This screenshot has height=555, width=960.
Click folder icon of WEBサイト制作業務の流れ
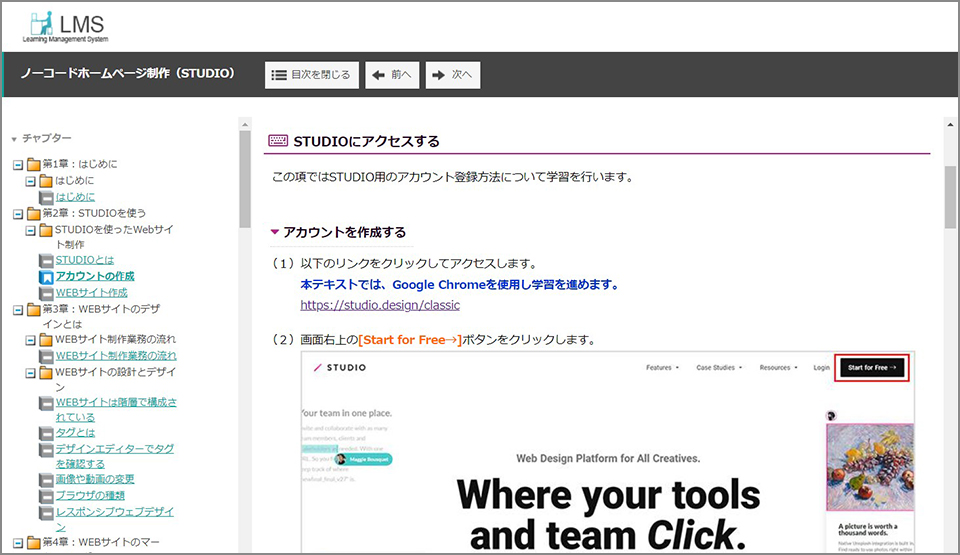tap(46, 339)
